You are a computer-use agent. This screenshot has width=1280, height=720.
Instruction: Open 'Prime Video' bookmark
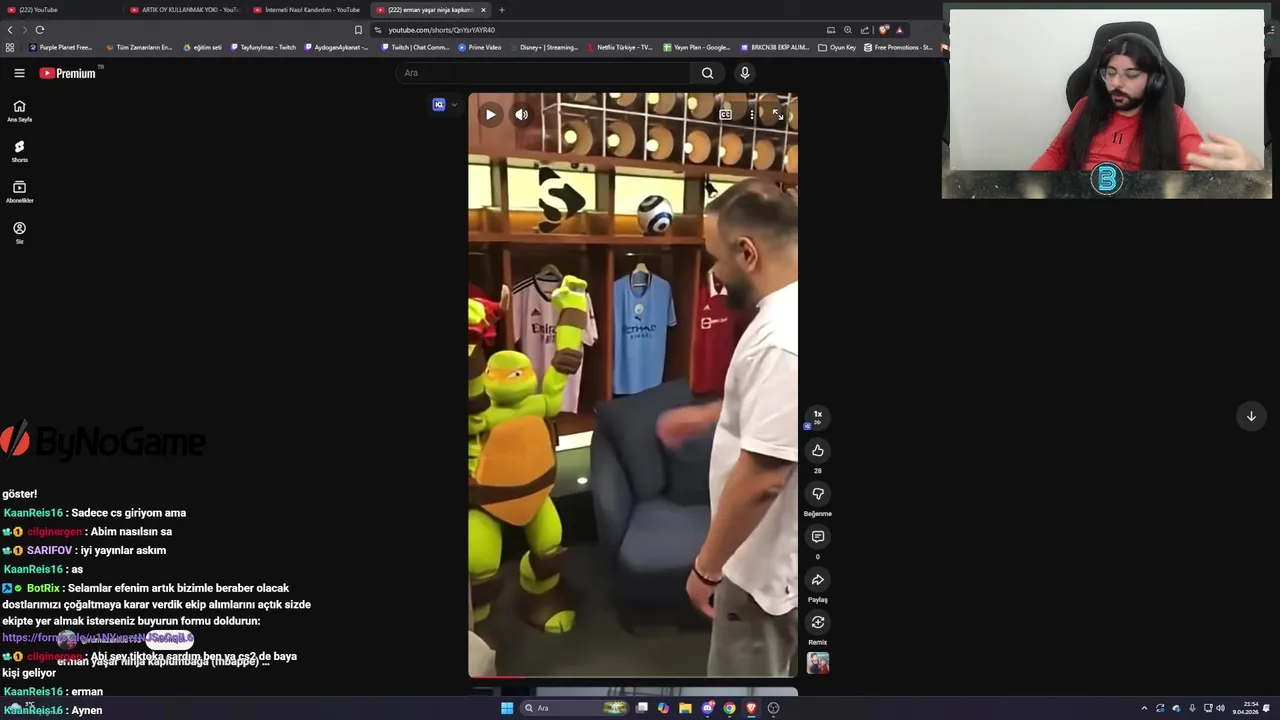coord(480,47)
